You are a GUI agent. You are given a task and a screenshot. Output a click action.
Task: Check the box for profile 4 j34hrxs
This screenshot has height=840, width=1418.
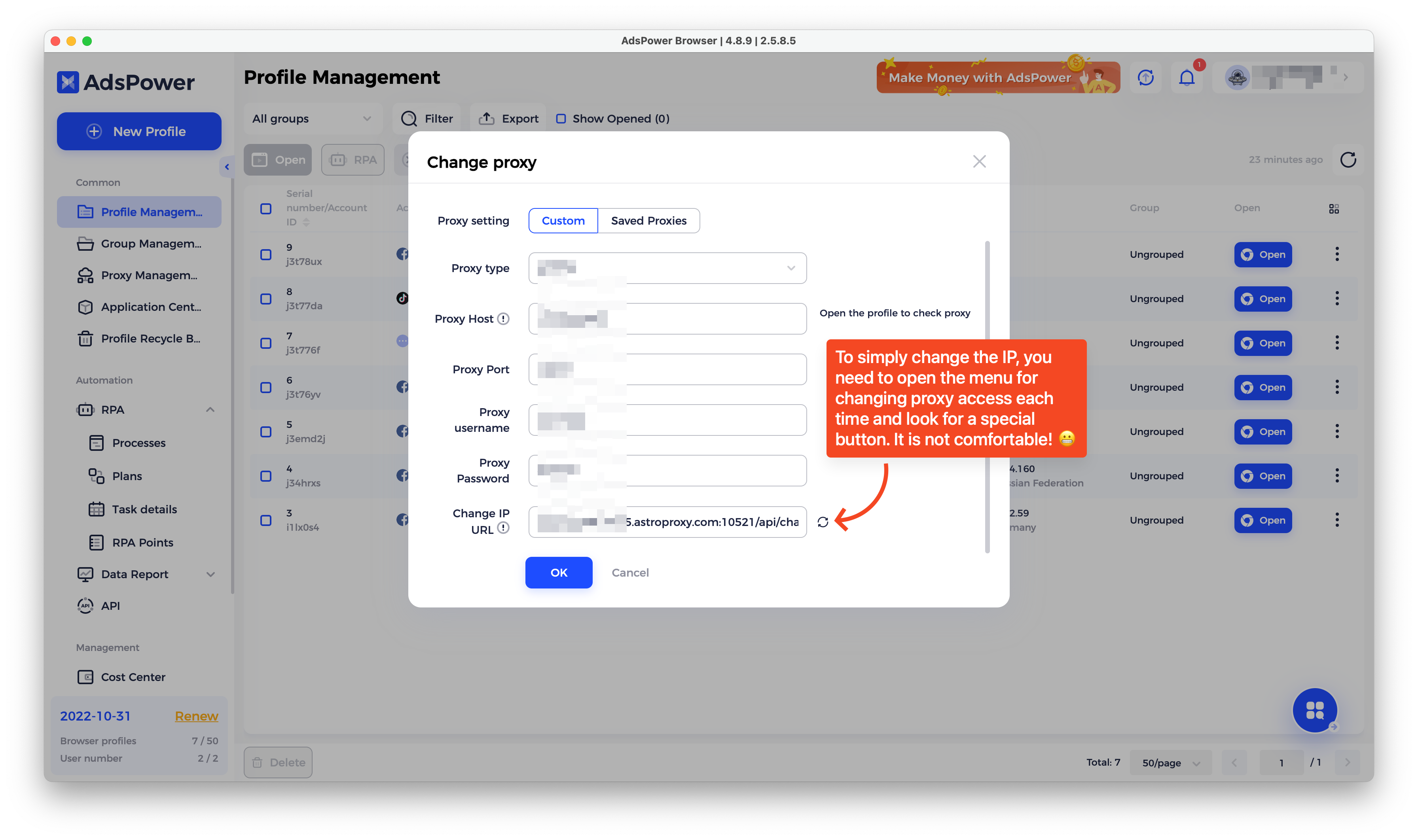pyautogui.click(x=265, y=476)
